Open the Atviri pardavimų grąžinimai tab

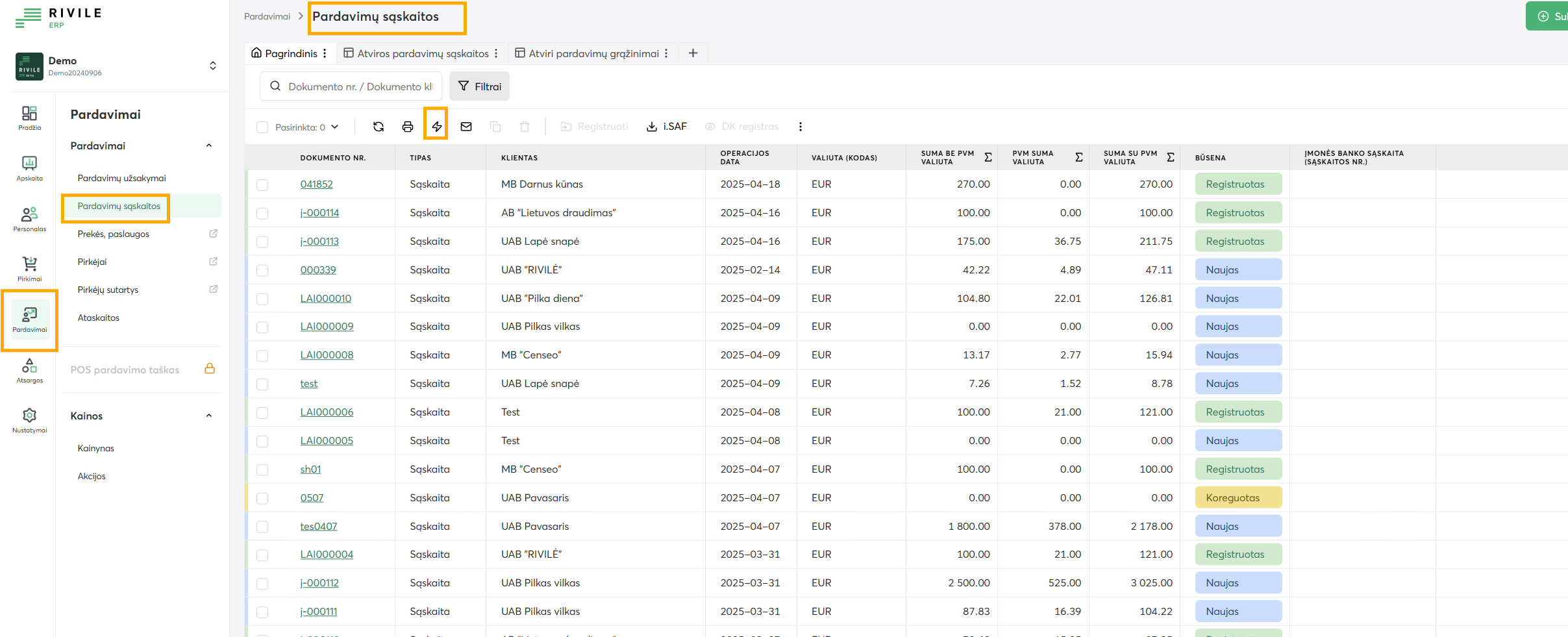(593, 53)
